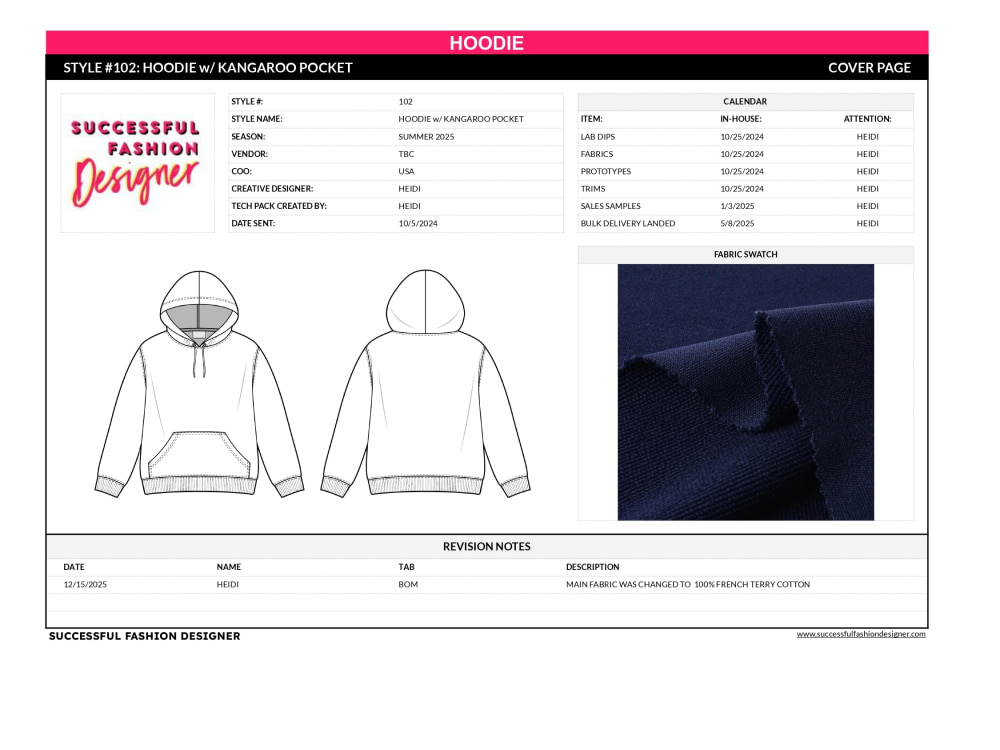Click the LAB DIPS calendar item
Viewport: 1000px width, 750px height.
point(598,136)
